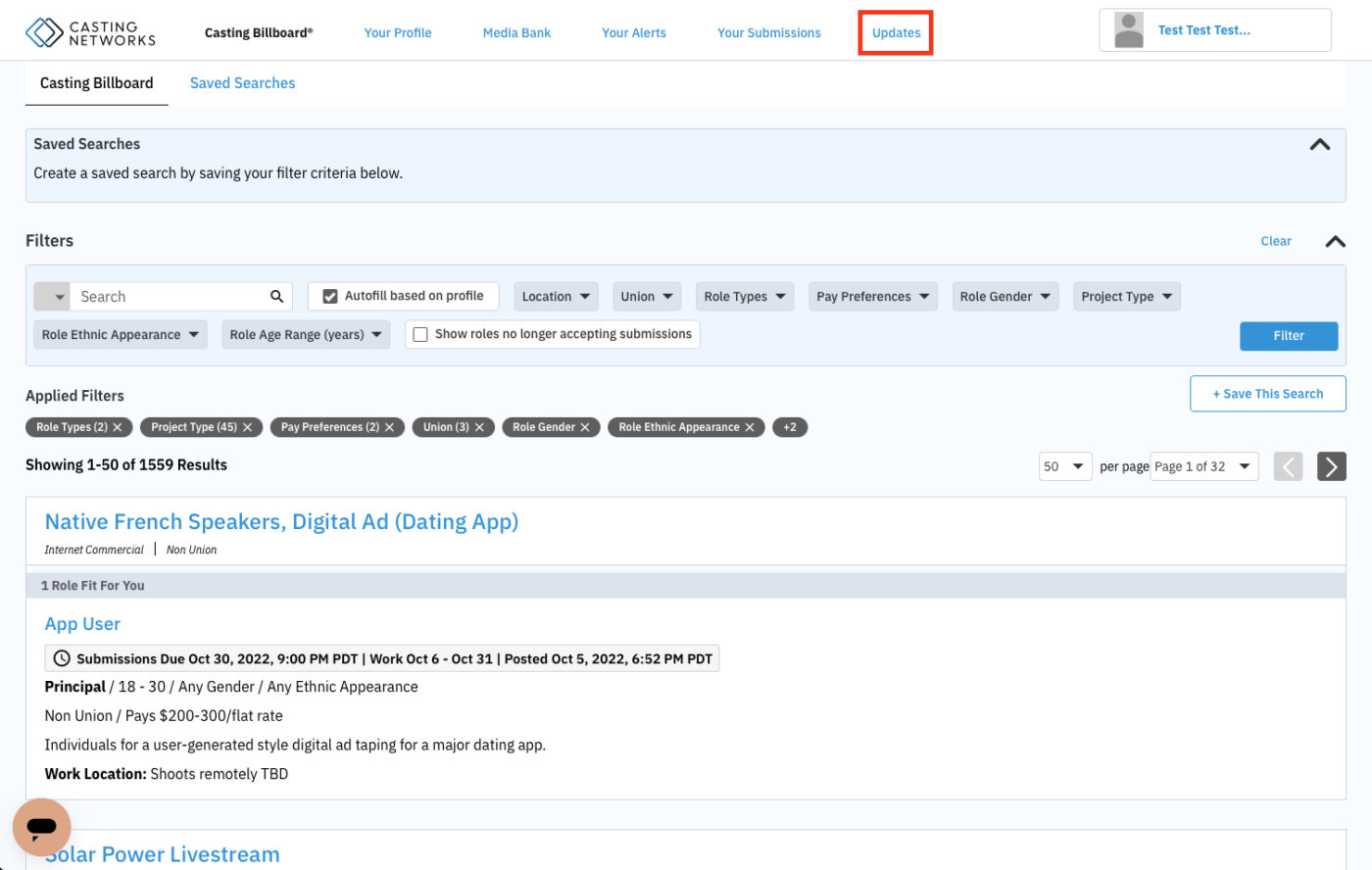Open the Role Types dropdown
Screen dimensions: 1372x870
(x=745, y=296)
